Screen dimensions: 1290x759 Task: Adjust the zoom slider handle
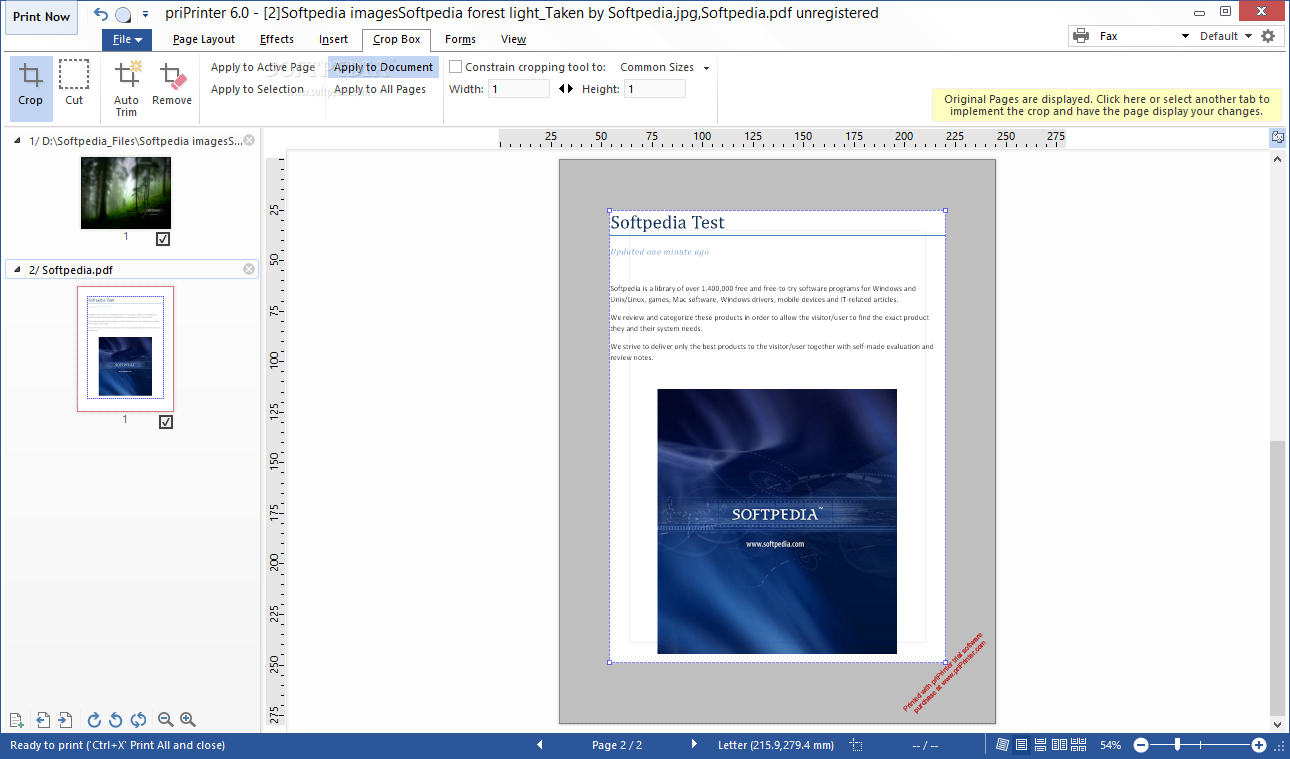[1178, 745]
